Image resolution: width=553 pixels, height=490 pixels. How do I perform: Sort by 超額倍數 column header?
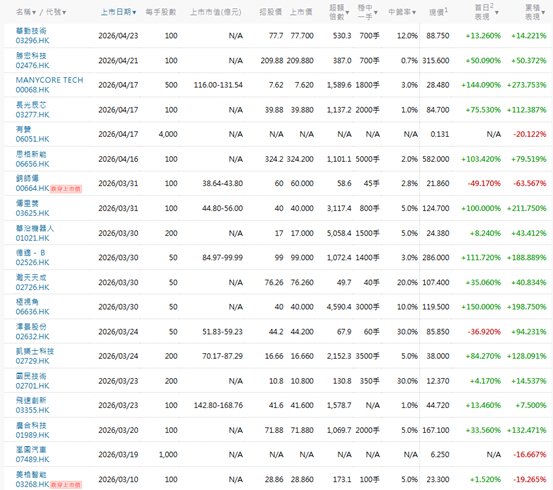tap(339, 12)
